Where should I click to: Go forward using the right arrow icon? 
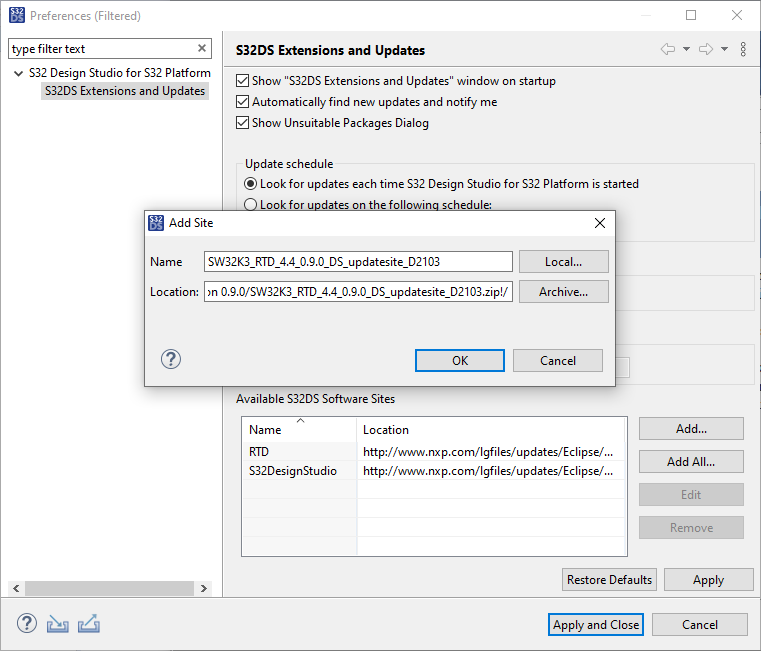(706, 49)
